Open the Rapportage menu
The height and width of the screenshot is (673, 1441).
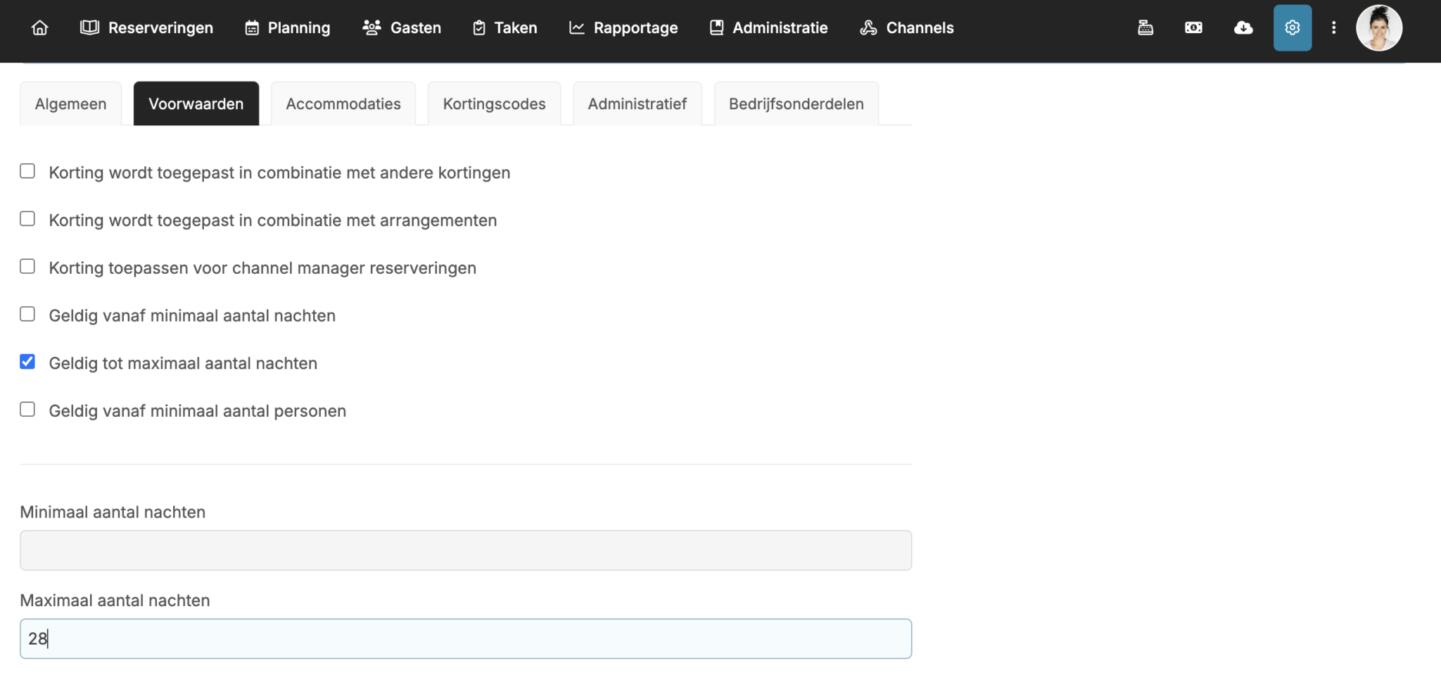click(624, 28)
